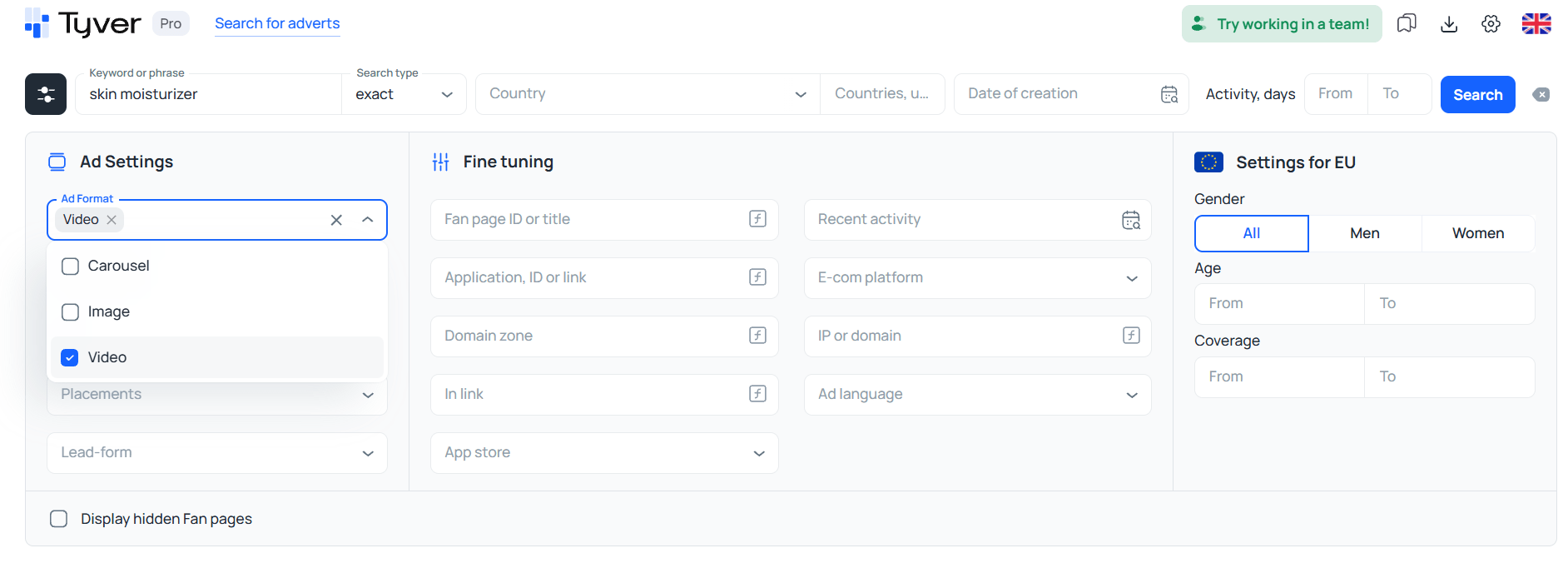Click function icon in In link field
Image resolution: width=1568 pixels, height=568 pixels.
point(757,394)
